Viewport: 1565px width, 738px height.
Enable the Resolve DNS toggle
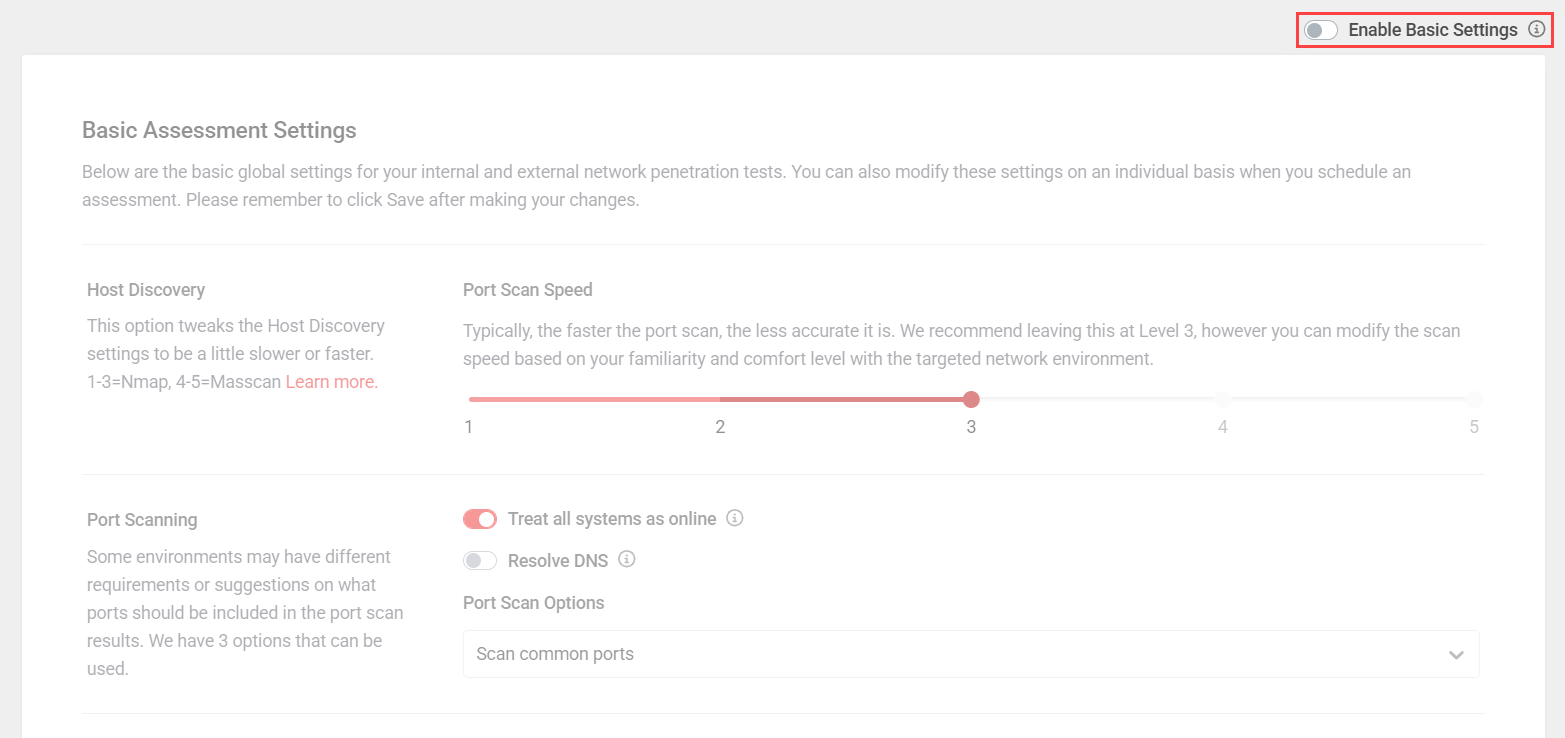coord(480,560)
